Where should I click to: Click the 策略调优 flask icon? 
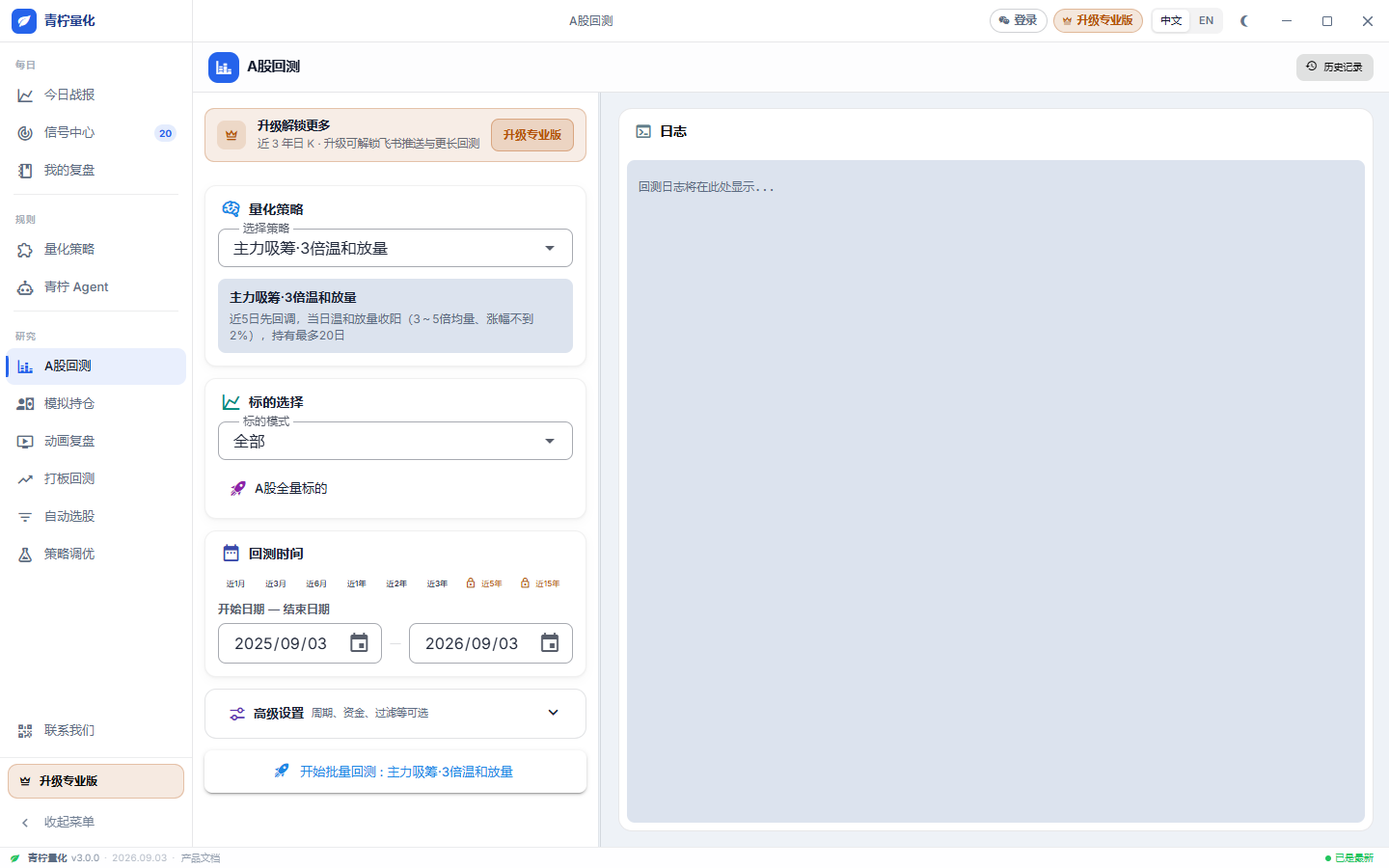click(x=25, y=555)
